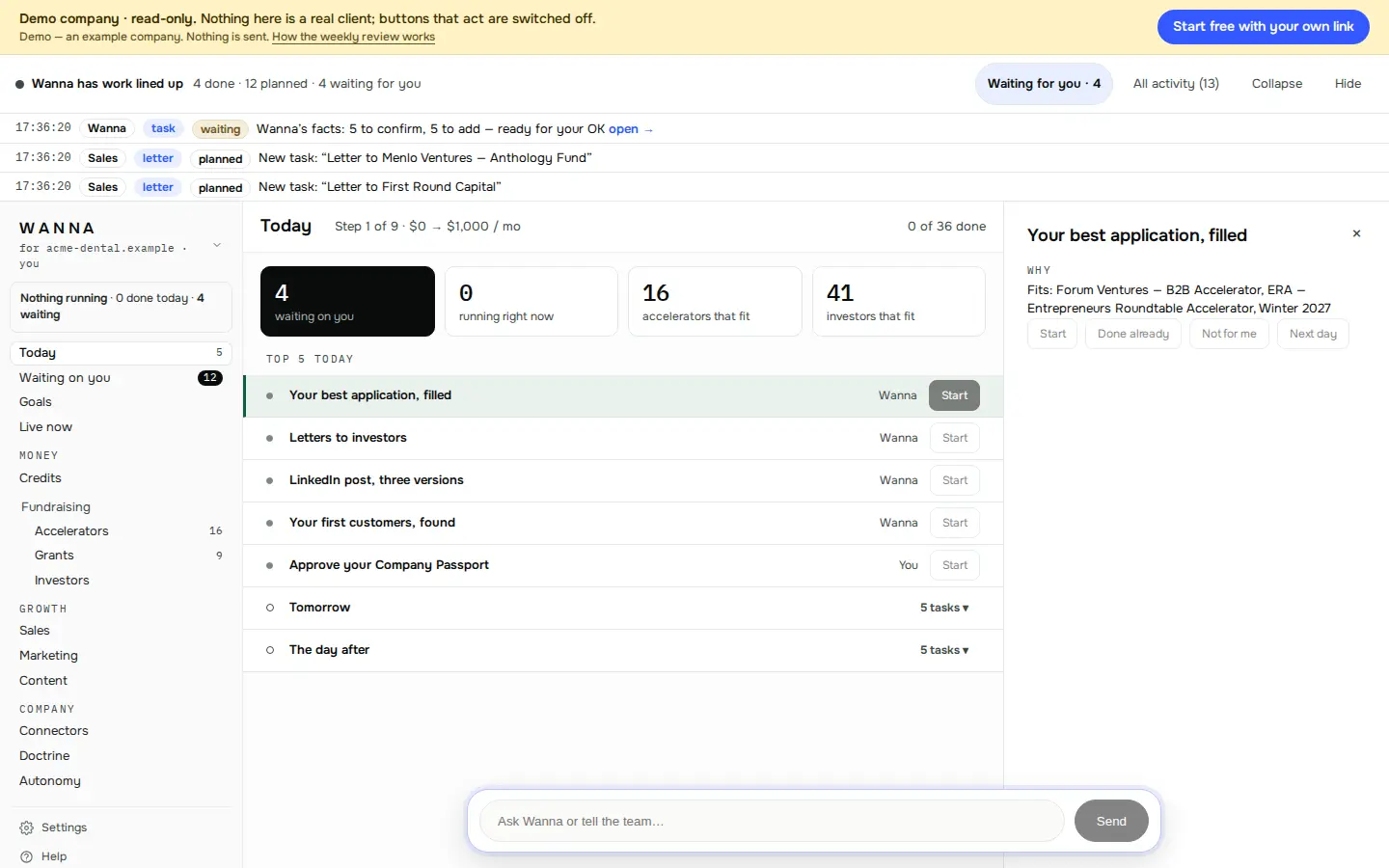Screen dimensions: 1389x868
Task: Start the 'Letters to investors' task
Action: pyautogui.click(x=955, y=438)
